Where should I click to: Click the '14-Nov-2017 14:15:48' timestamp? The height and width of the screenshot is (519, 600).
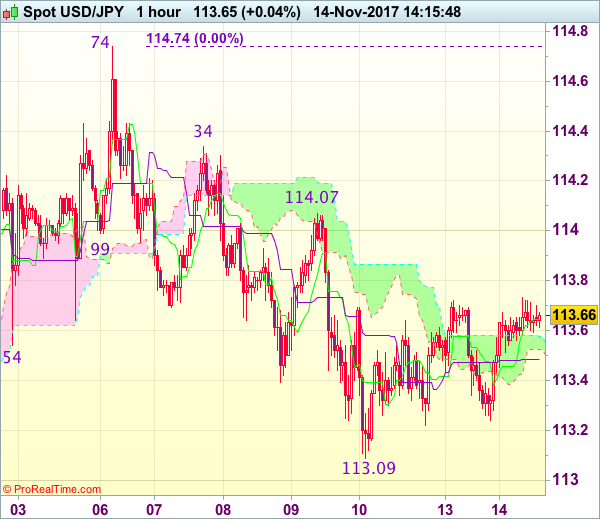[387, 12]
